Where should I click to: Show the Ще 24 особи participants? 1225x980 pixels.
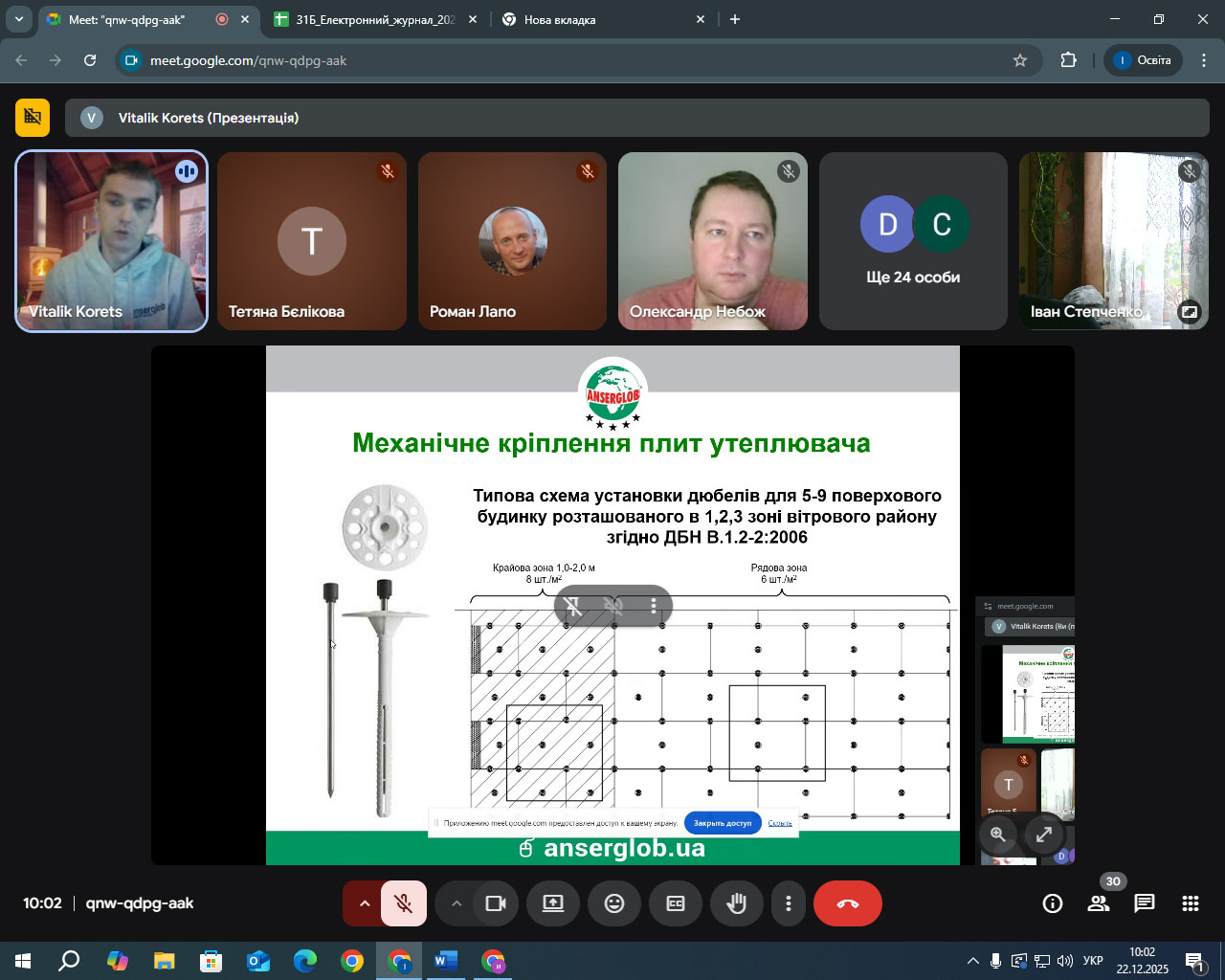pos(913,241)
